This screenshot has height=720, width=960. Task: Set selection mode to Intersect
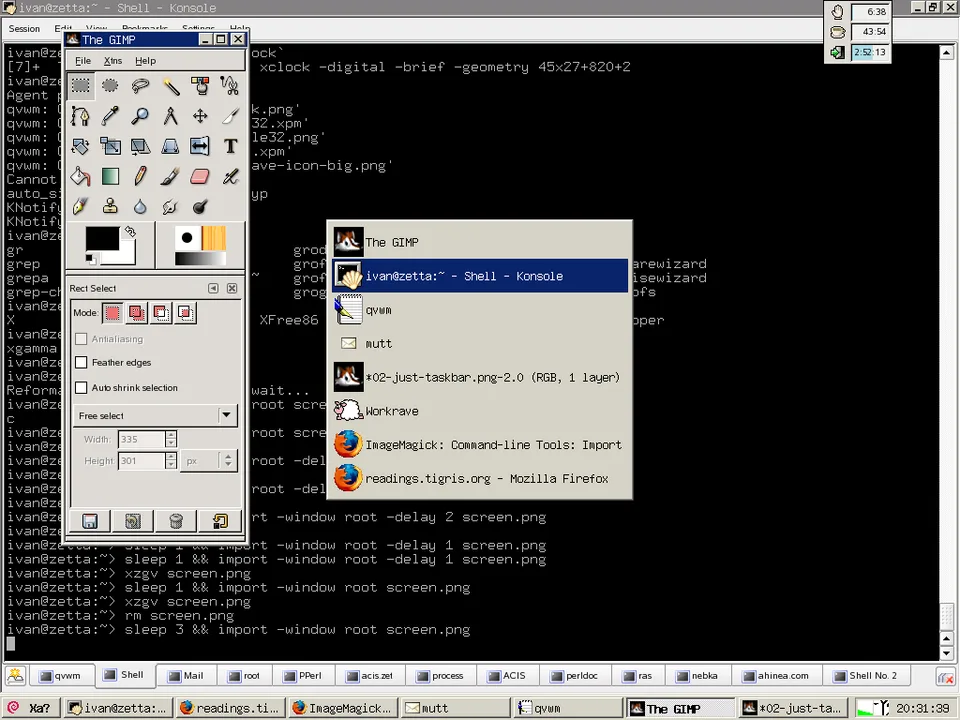click(185, 313)
